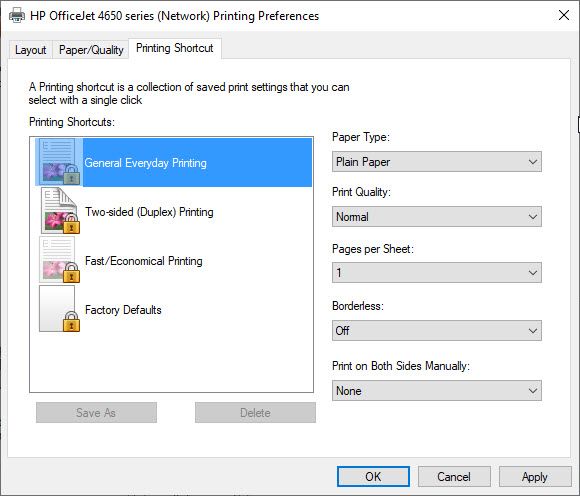Click the Factory Defaults shortcut icon
580x496 pixels.
pos(59,308)
